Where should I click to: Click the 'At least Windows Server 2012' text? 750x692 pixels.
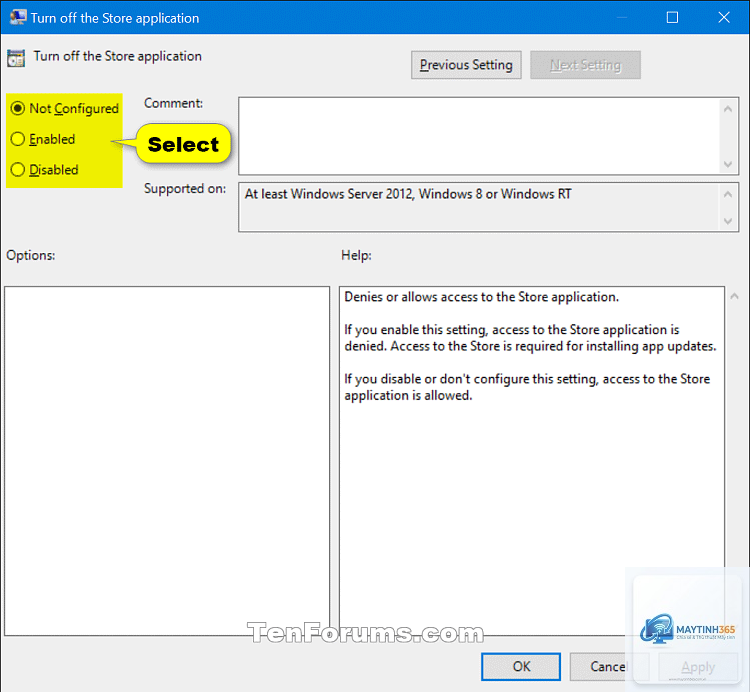click(408, 194)
